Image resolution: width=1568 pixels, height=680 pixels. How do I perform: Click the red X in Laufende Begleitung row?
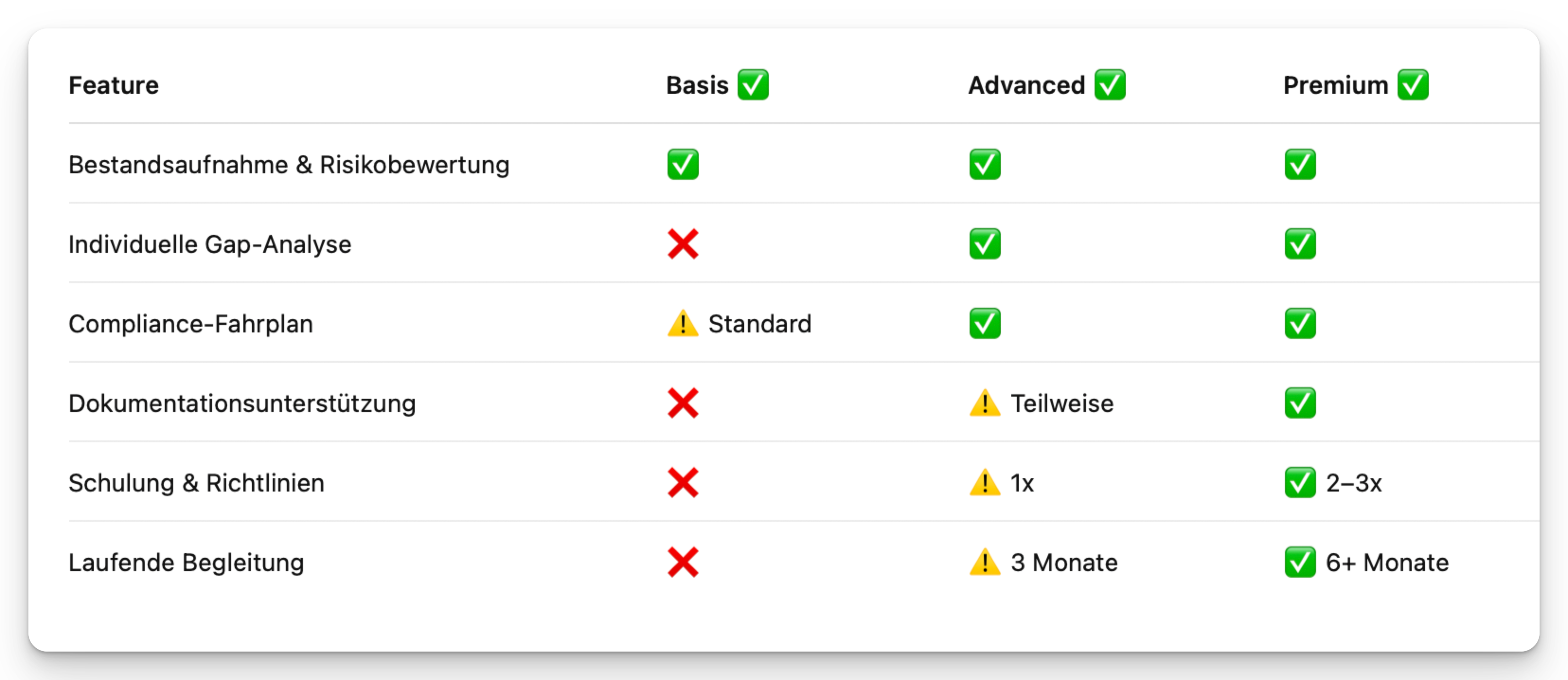tap(682, 563)
